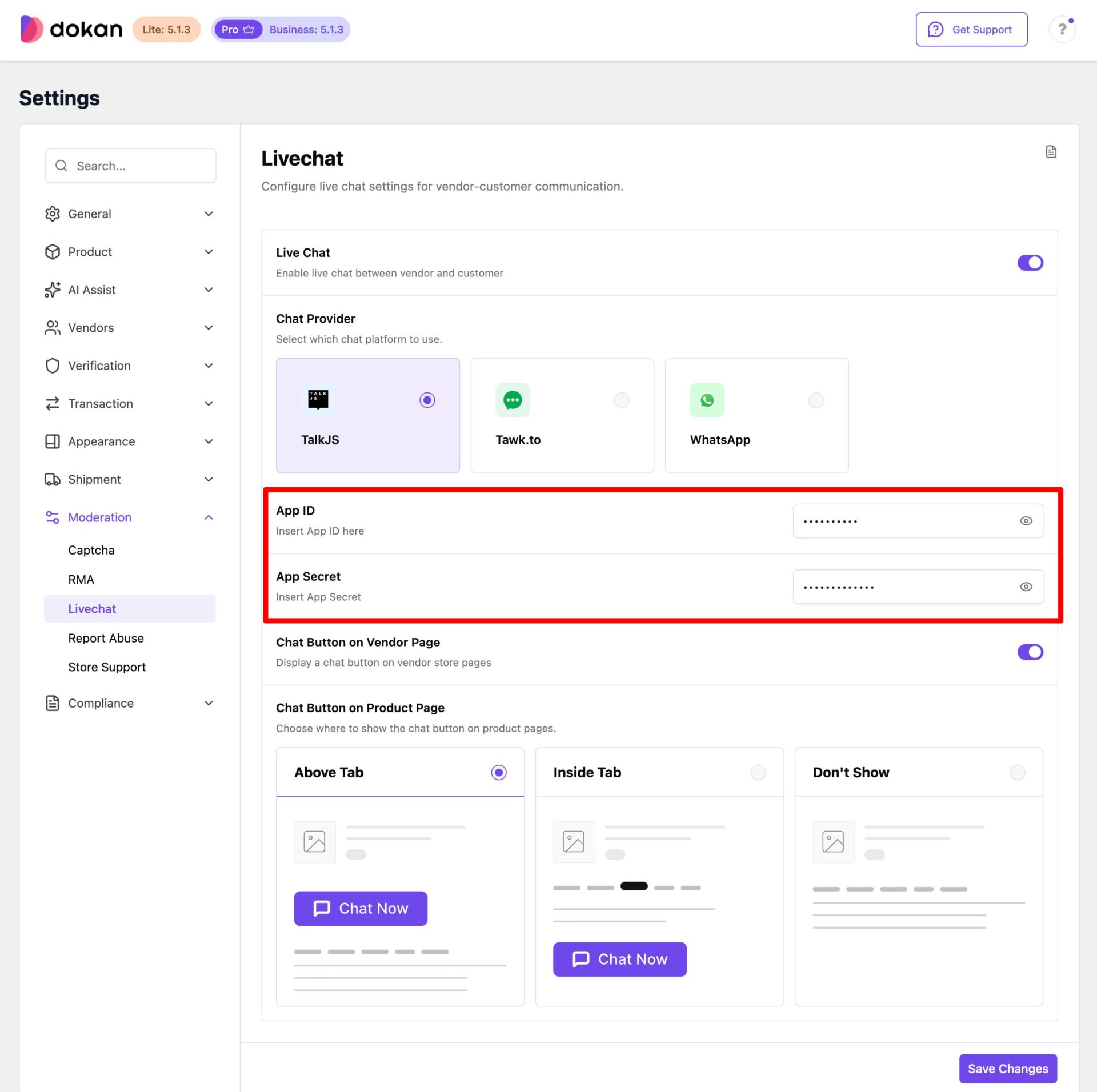This screenshot has width=1097, height=1092.
Task: Click the TalkJS logo icon
Action: click(318, 400)
